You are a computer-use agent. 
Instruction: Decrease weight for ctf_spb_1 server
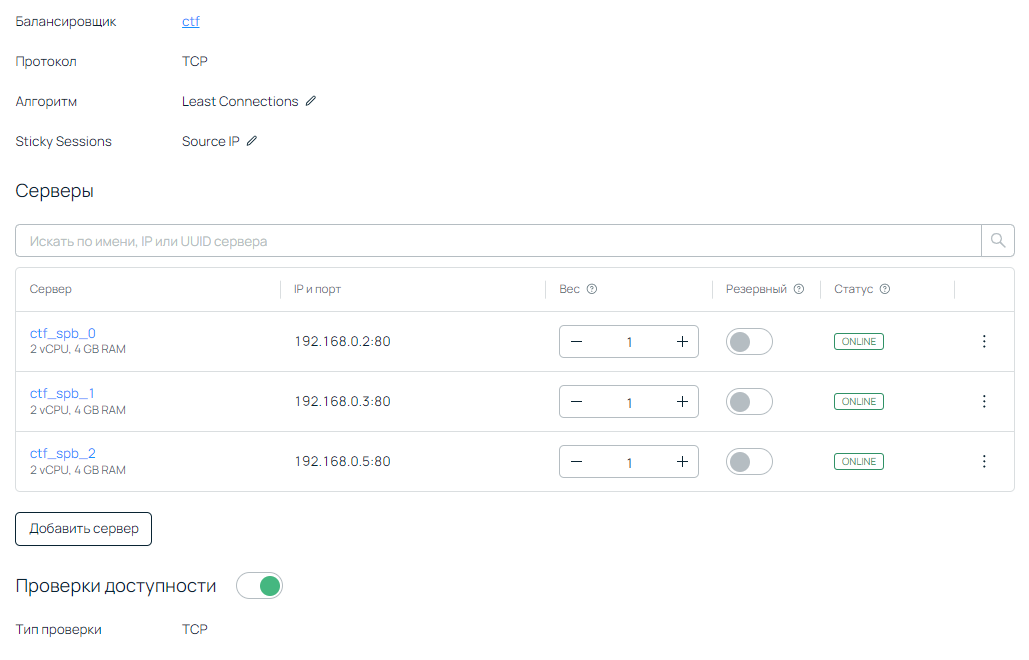pos(576,402)
